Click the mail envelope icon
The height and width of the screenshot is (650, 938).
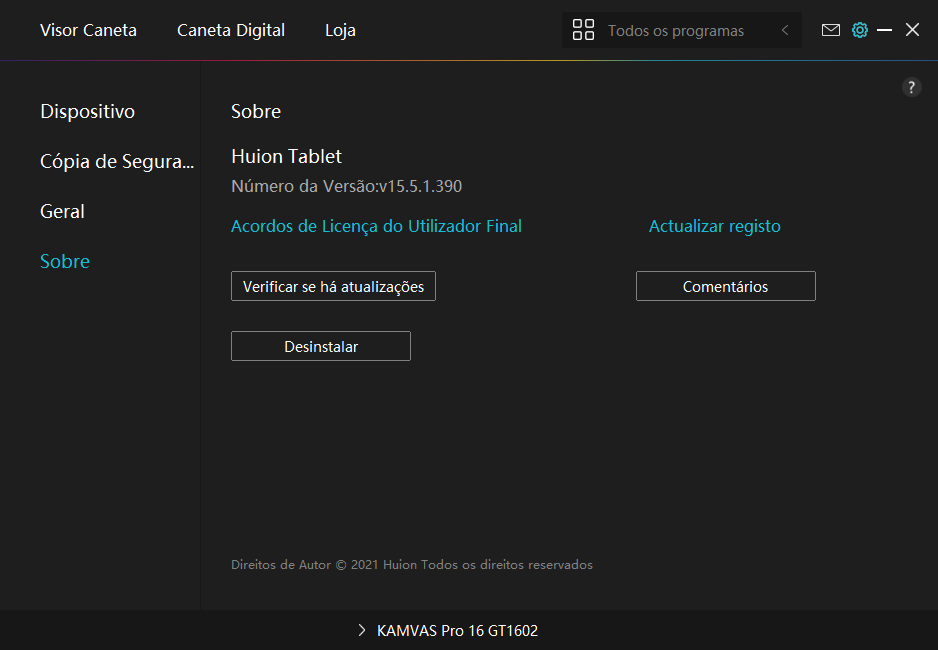coord(830,30)
